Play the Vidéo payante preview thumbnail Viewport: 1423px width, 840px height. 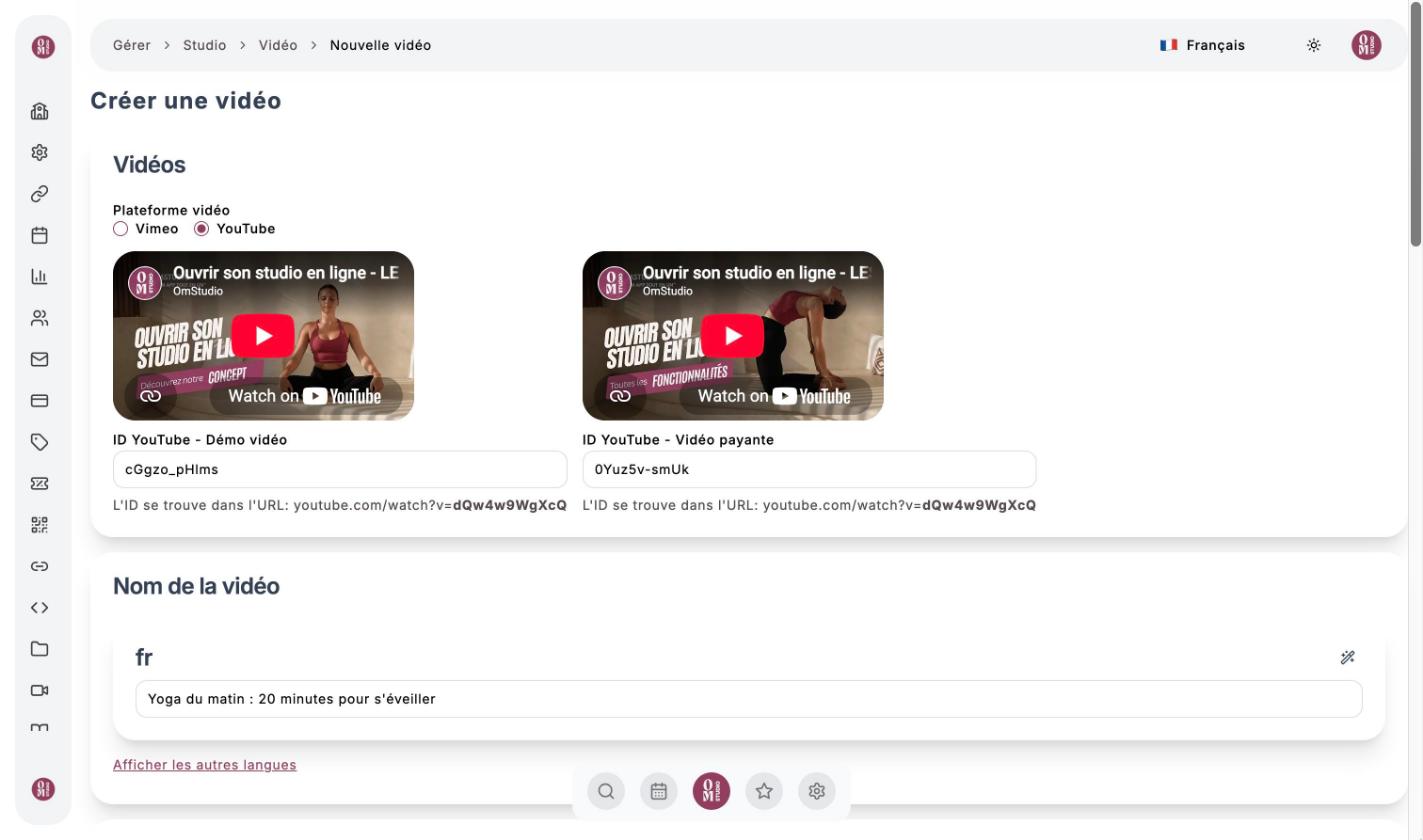(733, 335)
